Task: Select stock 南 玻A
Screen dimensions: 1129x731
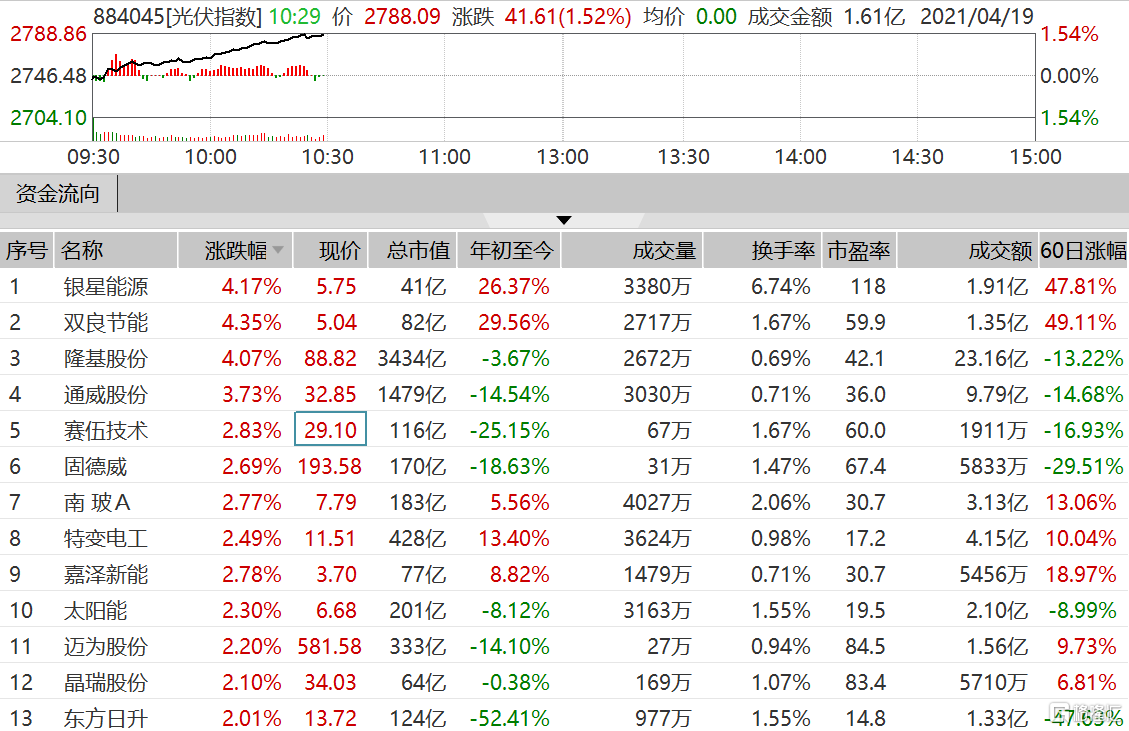Action: (x=97, y=503)
